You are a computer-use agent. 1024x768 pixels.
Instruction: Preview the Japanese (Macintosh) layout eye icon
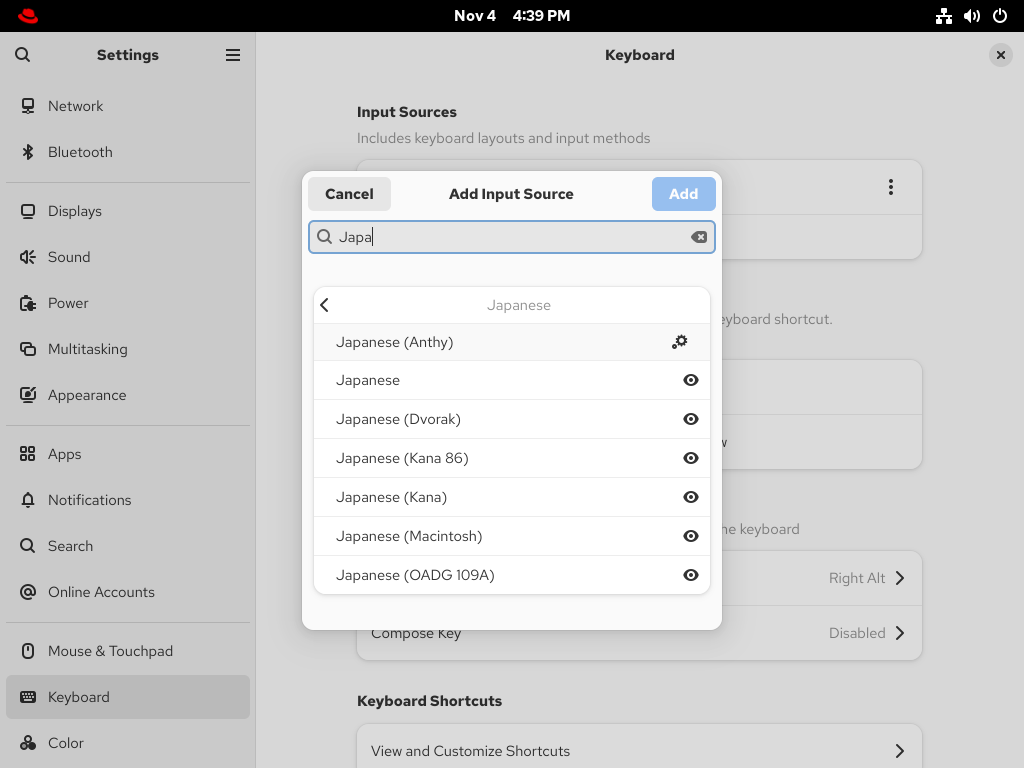(x=690, y=536)
